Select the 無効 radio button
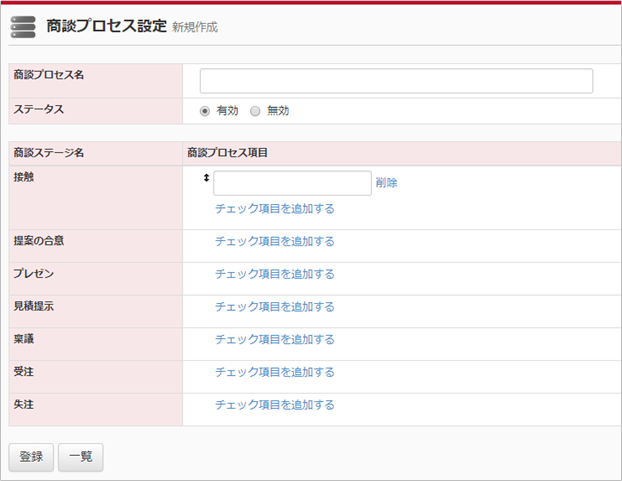The width and height of the screenshot is (622, 481). tap(255, 111)
